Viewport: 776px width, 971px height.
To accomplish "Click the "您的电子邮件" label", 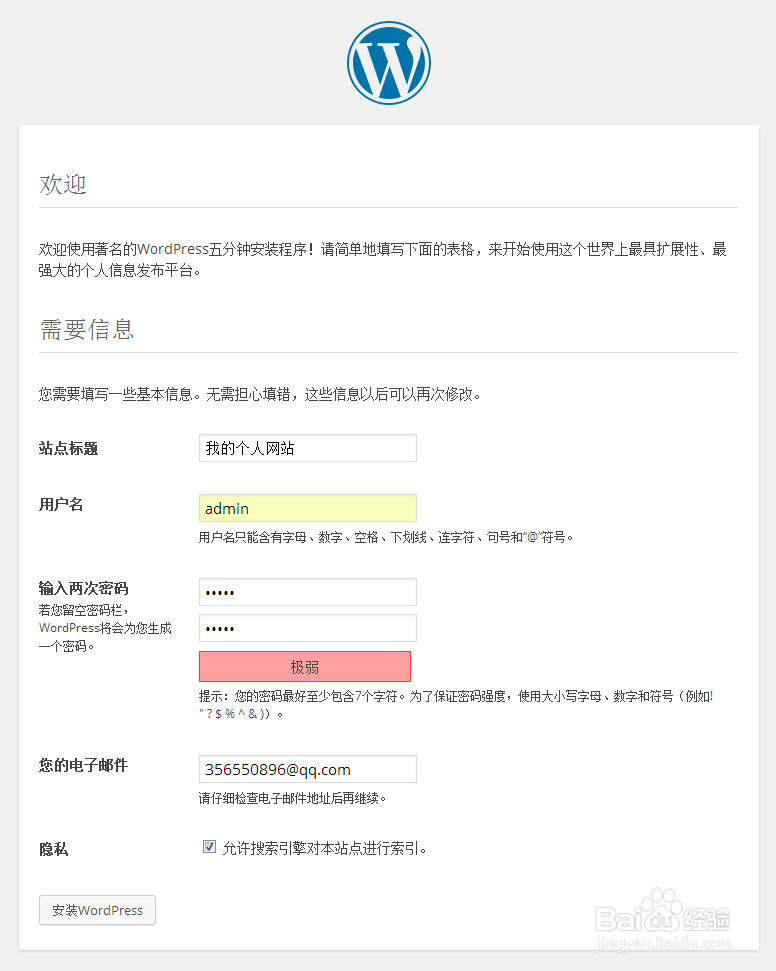I will (83, 765).
